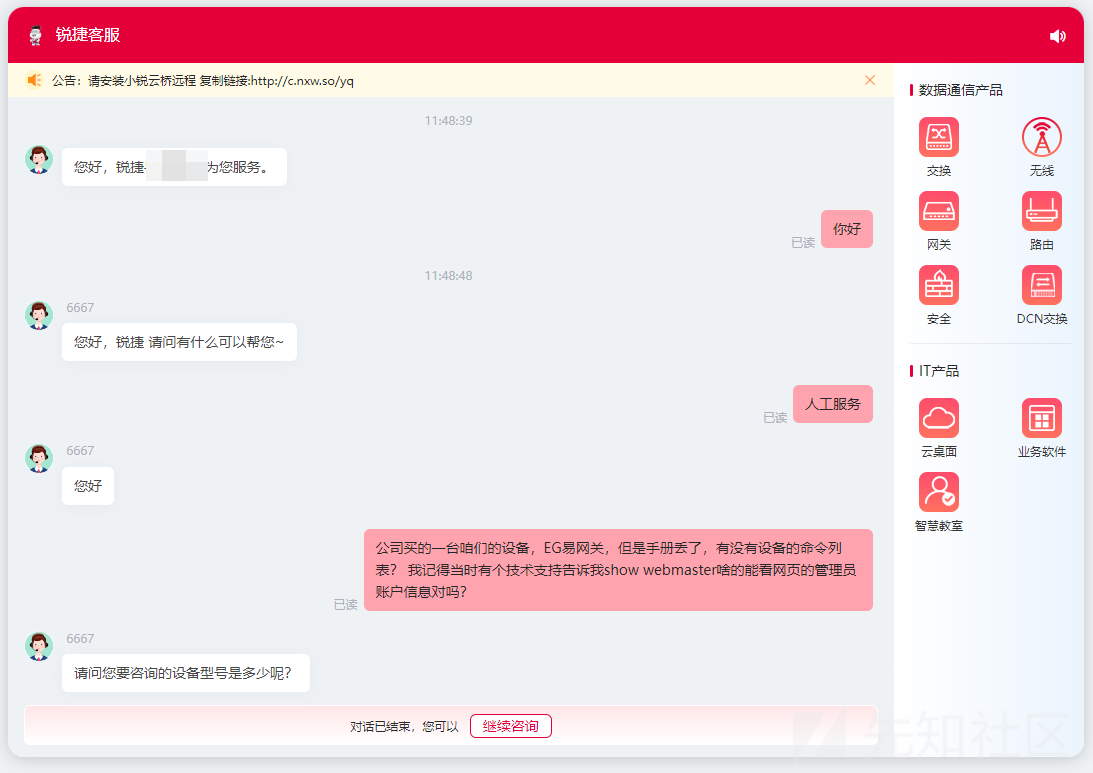The width and height of the screenshot is (1093, 773).
Task: Click the 锐捷客服 title text
Action: click(88, 35)
